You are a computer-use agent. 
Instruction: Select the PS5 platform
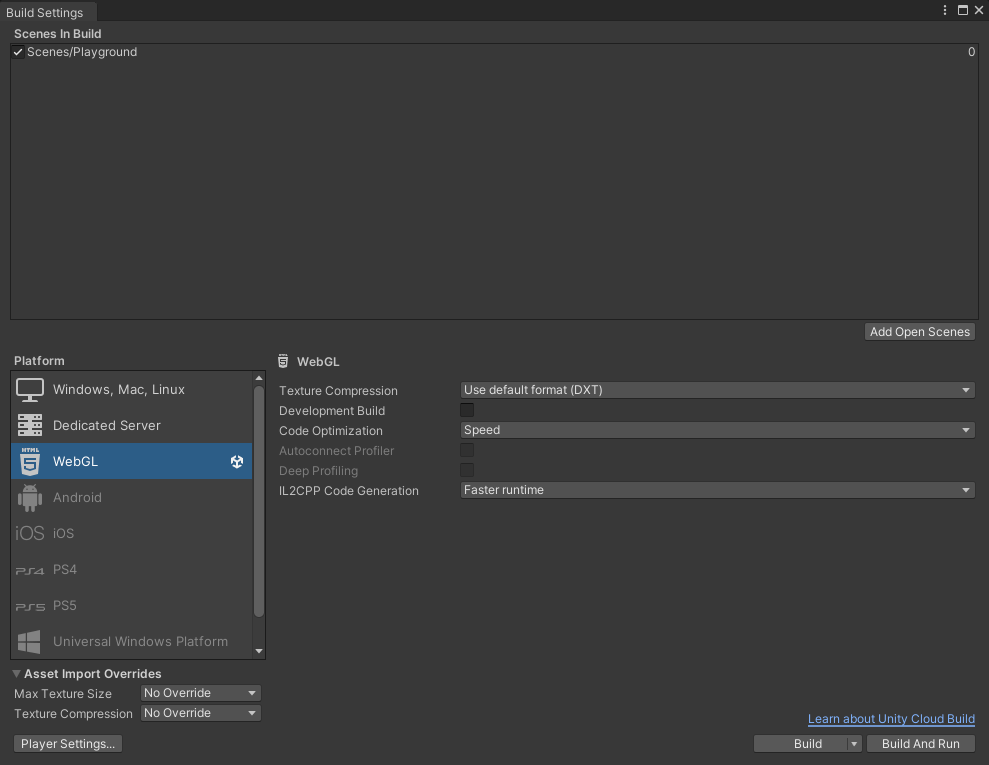pyautogui.click(x=131, y=605)
